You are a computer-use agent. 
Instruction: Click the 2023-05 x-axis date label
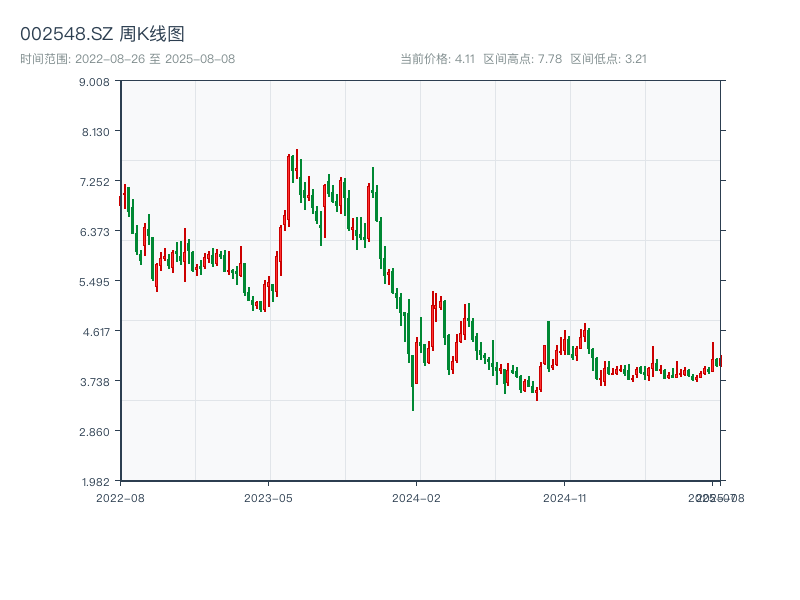[x=268, y=497]
